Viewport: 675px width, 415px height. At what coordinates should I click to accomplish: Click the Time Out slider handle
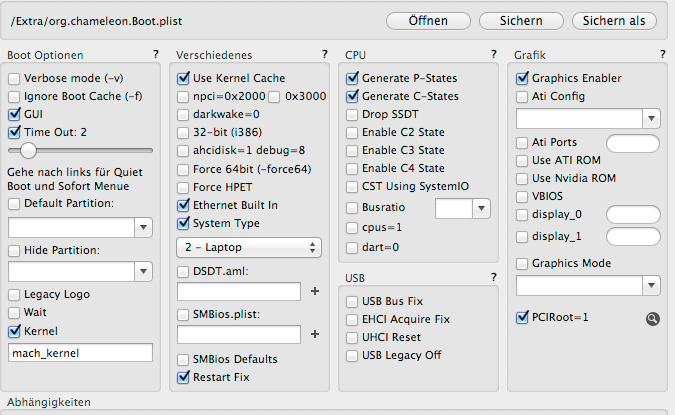click(x=28, y=150)
